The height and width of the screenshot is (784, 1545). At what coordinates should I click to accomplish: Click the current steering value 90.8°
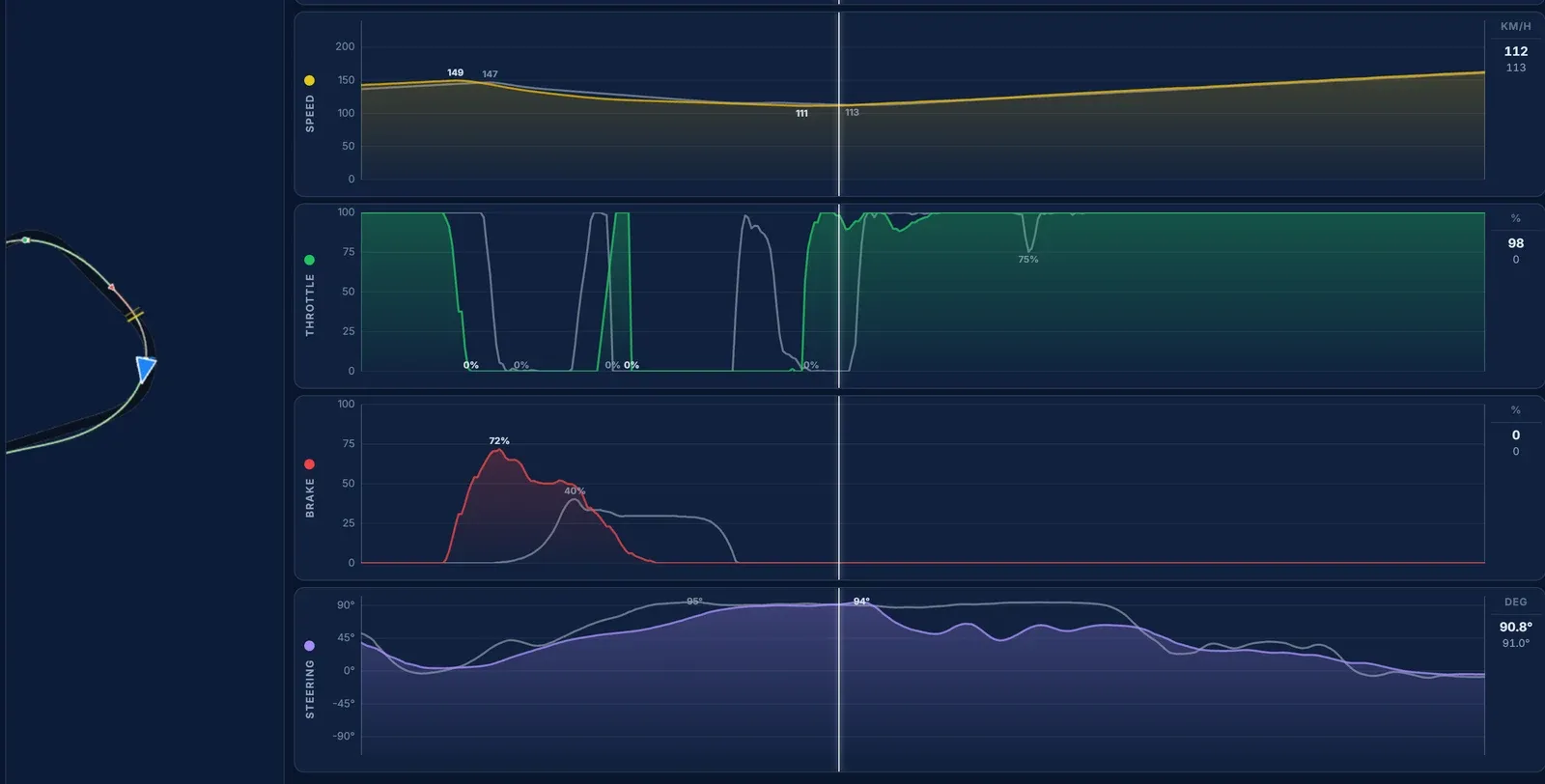click(1516, 627)
